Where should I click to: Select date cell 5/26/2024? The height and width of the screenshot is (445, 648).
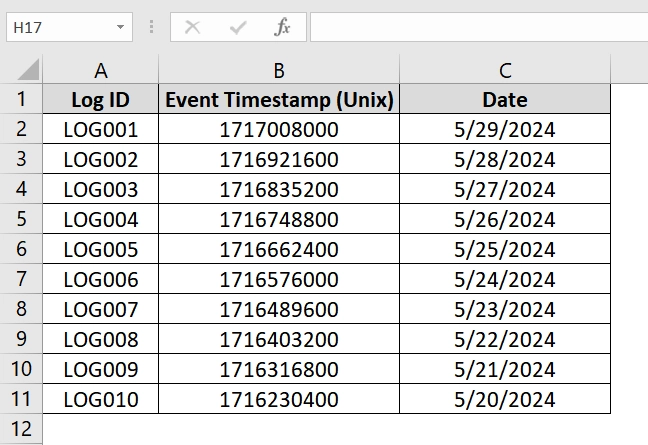coord(505,219)
